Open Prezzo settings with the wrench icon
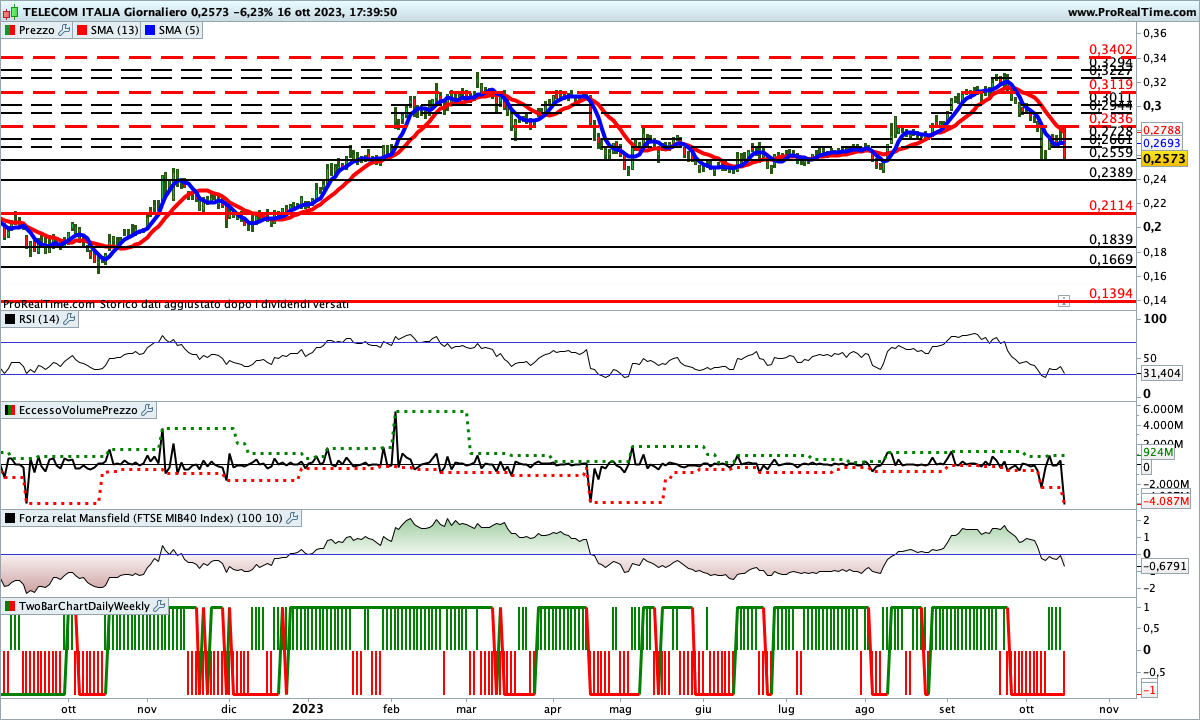This screenshot has height=720, width=1200. tap(65, 30)
